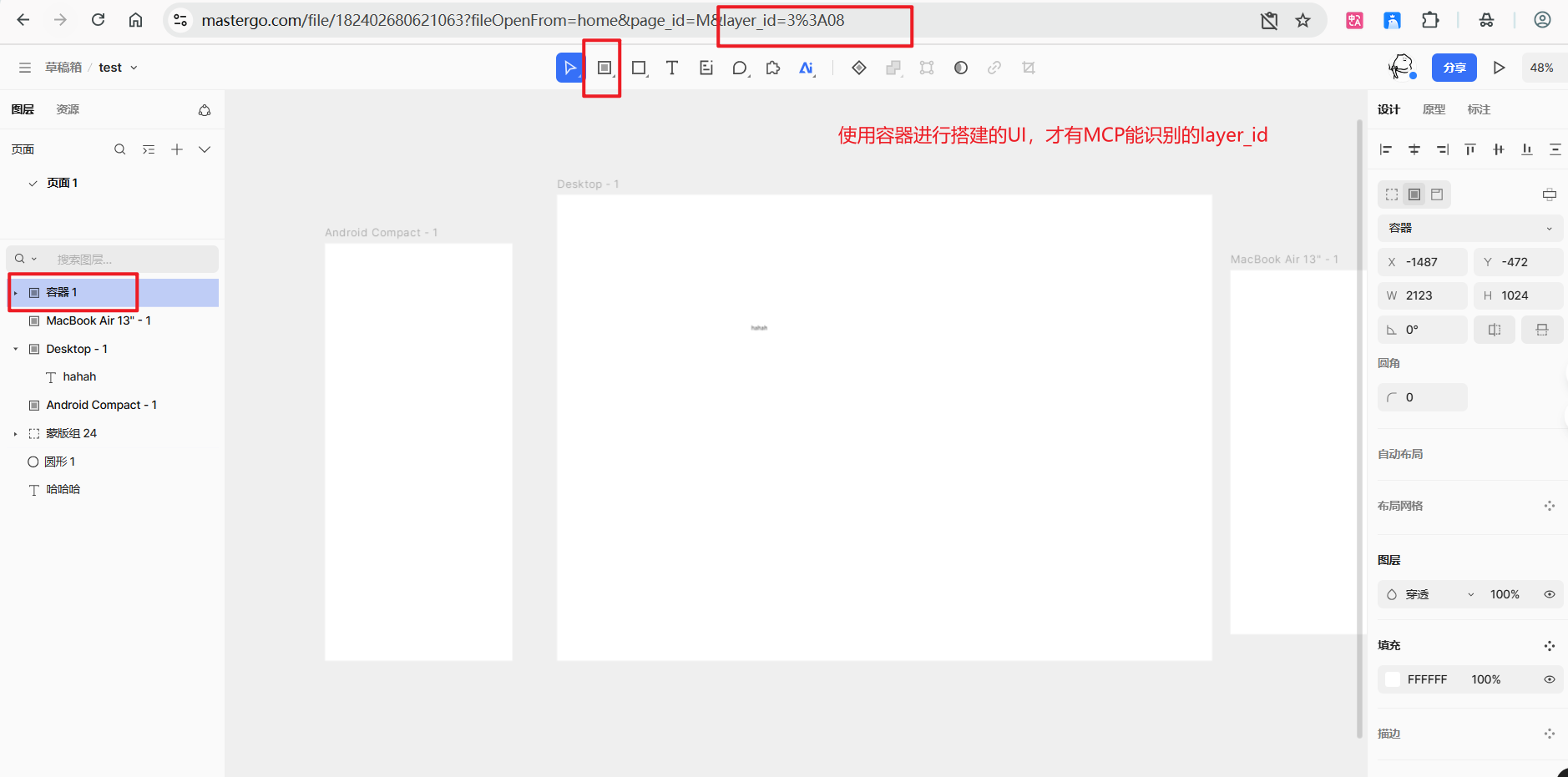Add a new page with plus icon
Screen dimensions: 1568x777
click(x=177, y=149)
